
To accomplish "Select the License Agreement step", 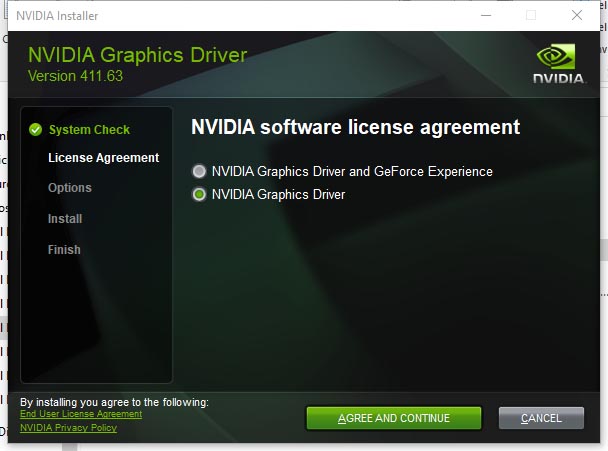I will pos(104,158).
